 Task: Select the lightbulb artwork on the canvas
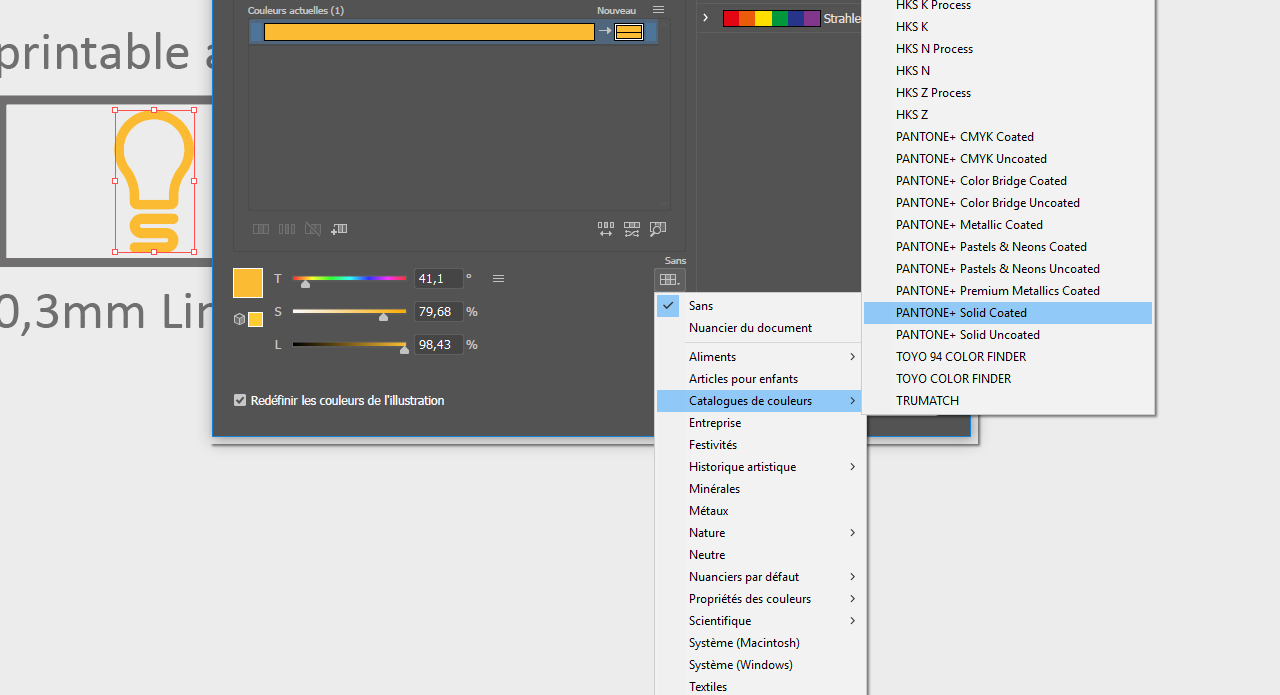pyautogui.click(x=154, y=181)
